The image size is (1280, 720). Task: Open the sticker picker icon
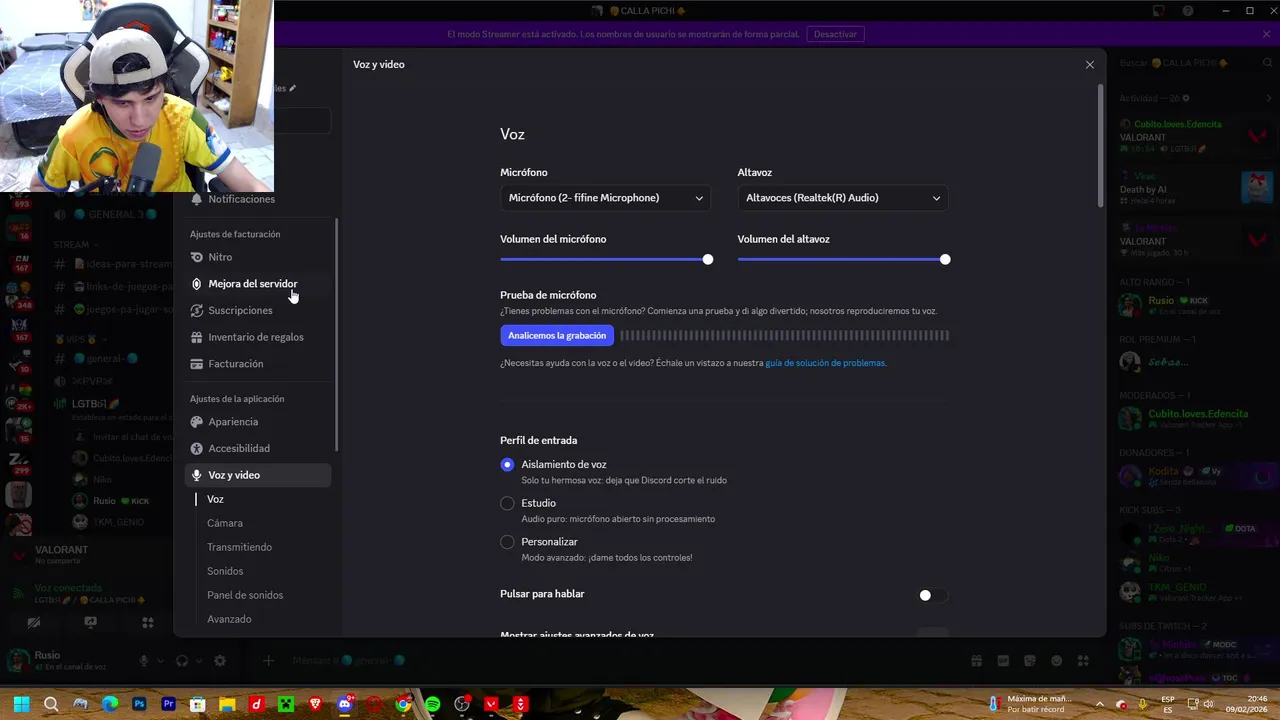(x=1030, y=661)
